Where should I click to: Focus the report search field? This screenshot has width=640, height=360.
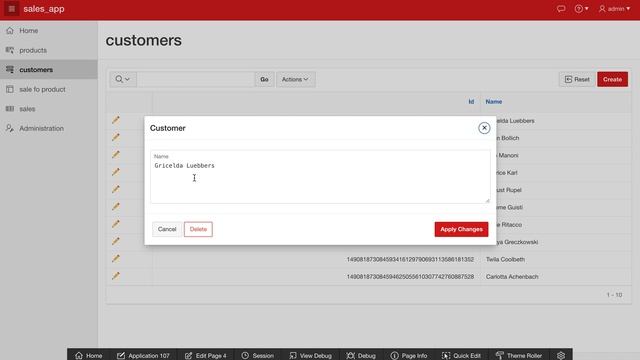196,79
